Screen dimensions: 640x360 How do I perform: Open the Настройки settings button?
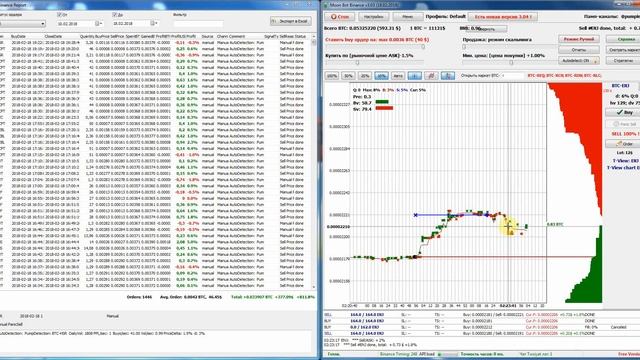[373, 17]
